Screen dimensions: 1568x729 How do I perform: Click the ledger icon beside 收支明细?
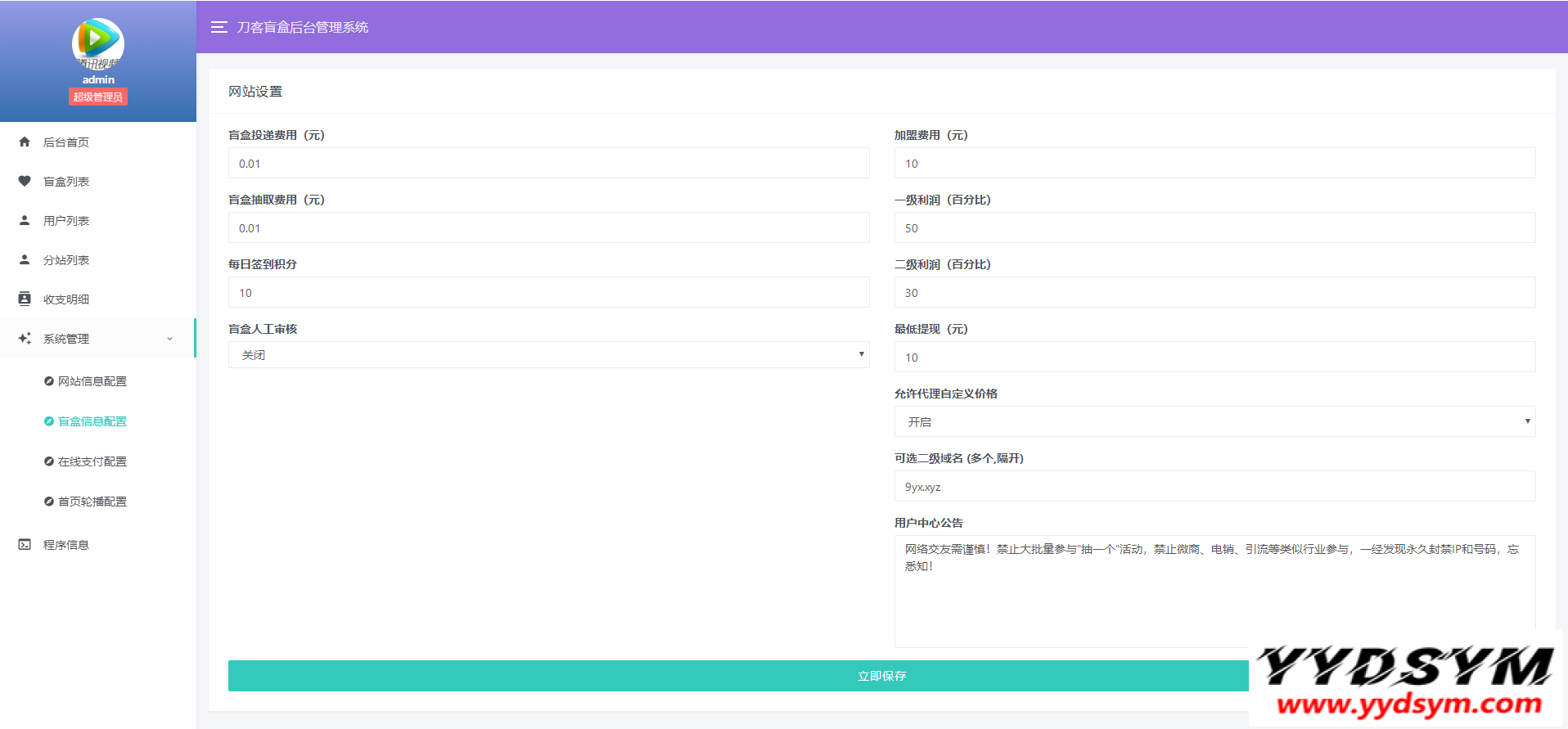click(x=25, y=299)
